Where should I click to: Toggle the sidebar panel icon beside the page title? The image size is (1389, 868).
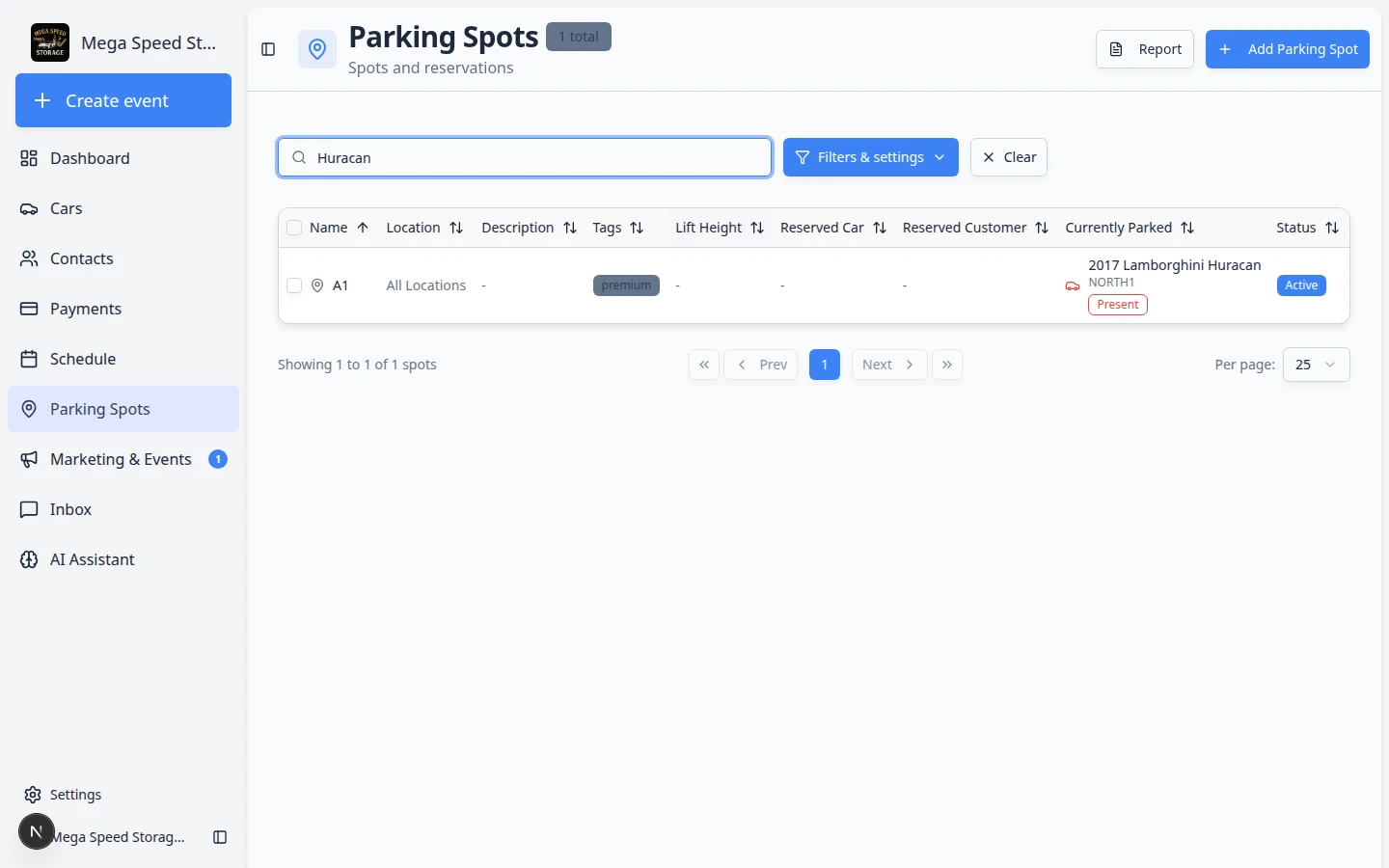[269, 49]
